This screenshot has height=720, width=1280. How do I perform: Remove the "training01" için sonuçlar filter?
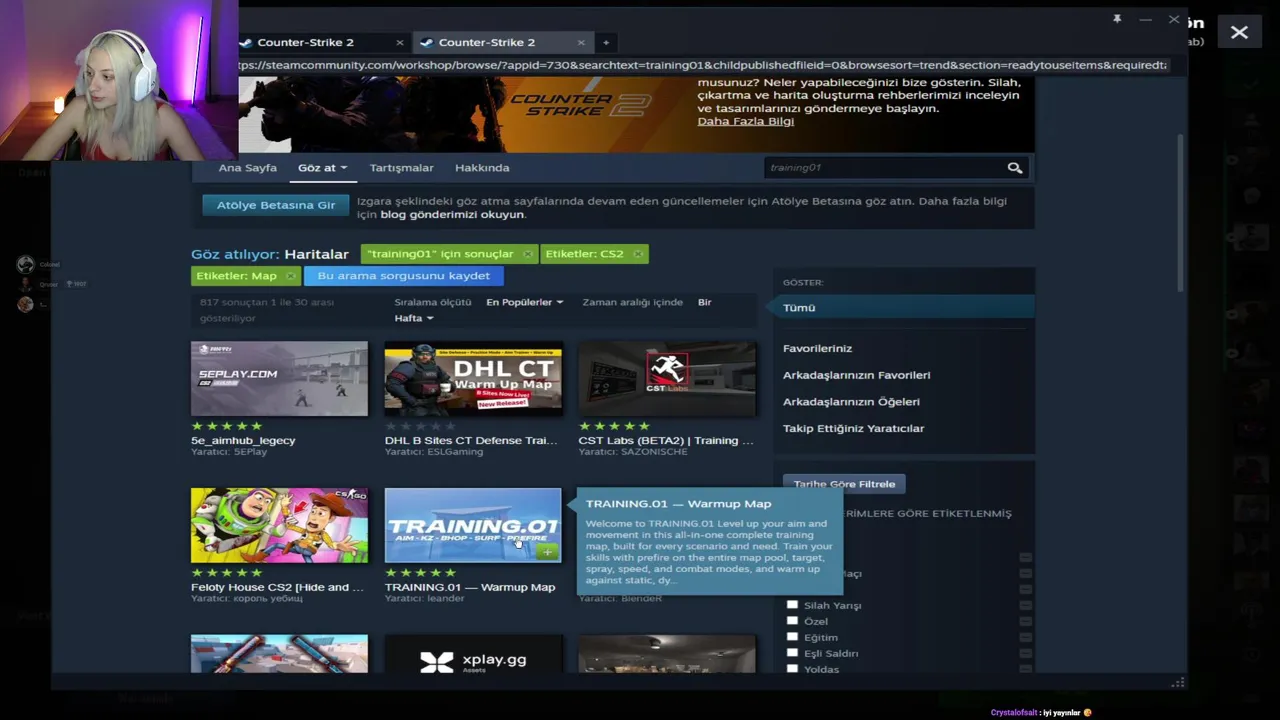click(x=528, y=254)
